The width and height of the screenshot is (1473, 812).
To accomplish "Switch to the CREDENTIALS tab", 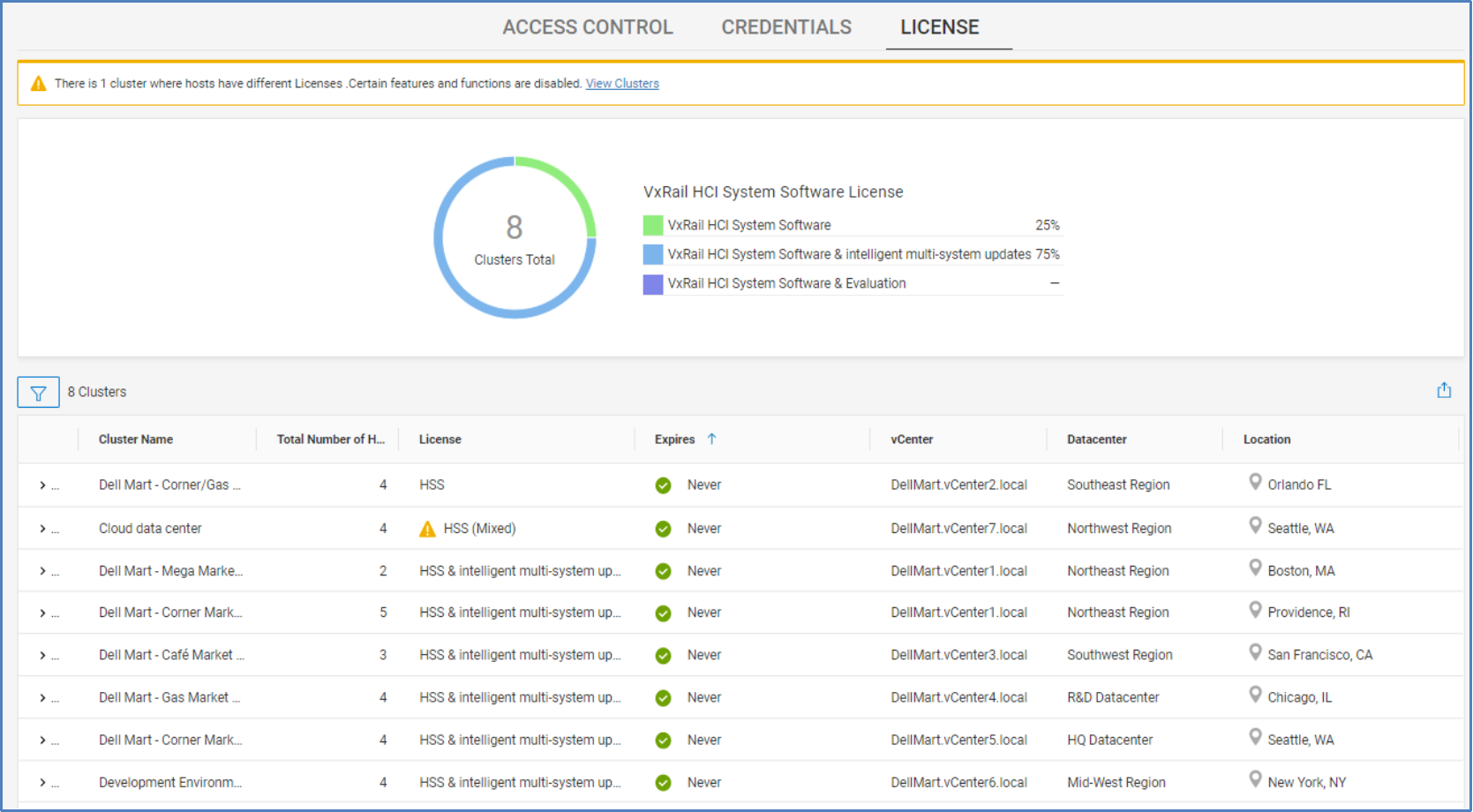I will (x=786, y=27).
